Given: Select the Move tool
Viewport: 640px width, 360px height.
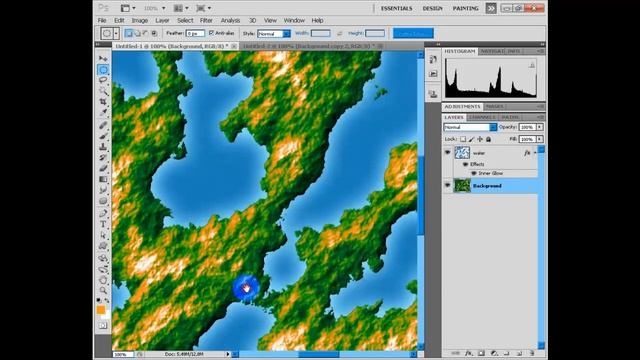Looking at the screenshot, I should [103, 59].
